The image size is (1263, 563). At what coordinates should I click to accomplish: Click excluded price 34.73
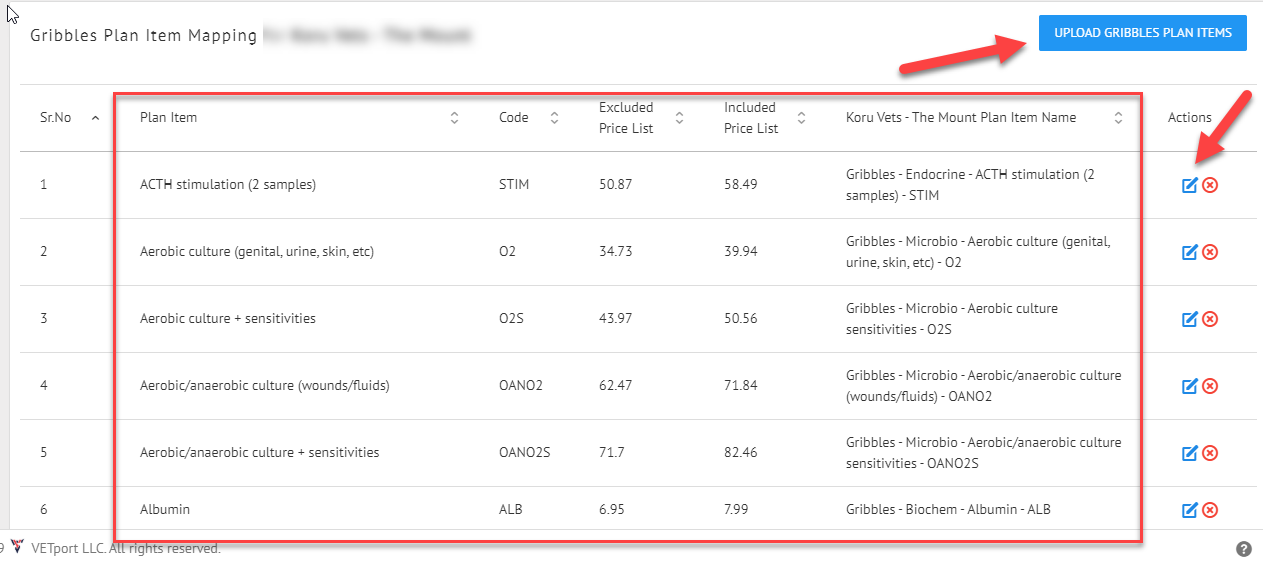tap(616, 252)
